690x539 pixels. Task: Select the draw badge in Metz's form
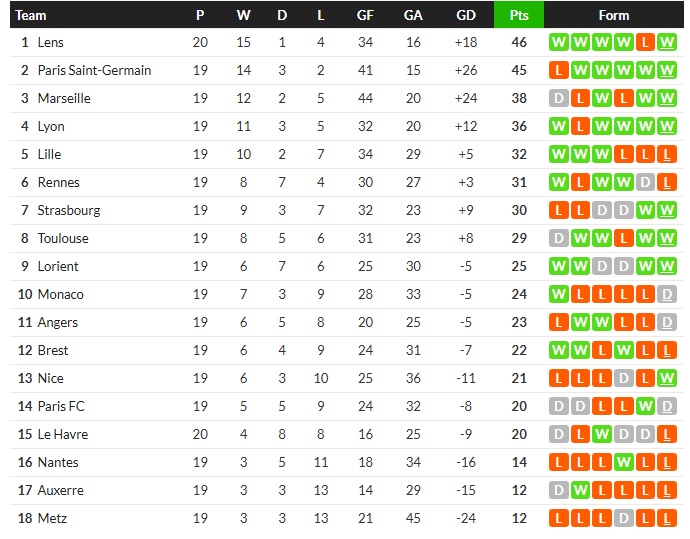point(624,519)
